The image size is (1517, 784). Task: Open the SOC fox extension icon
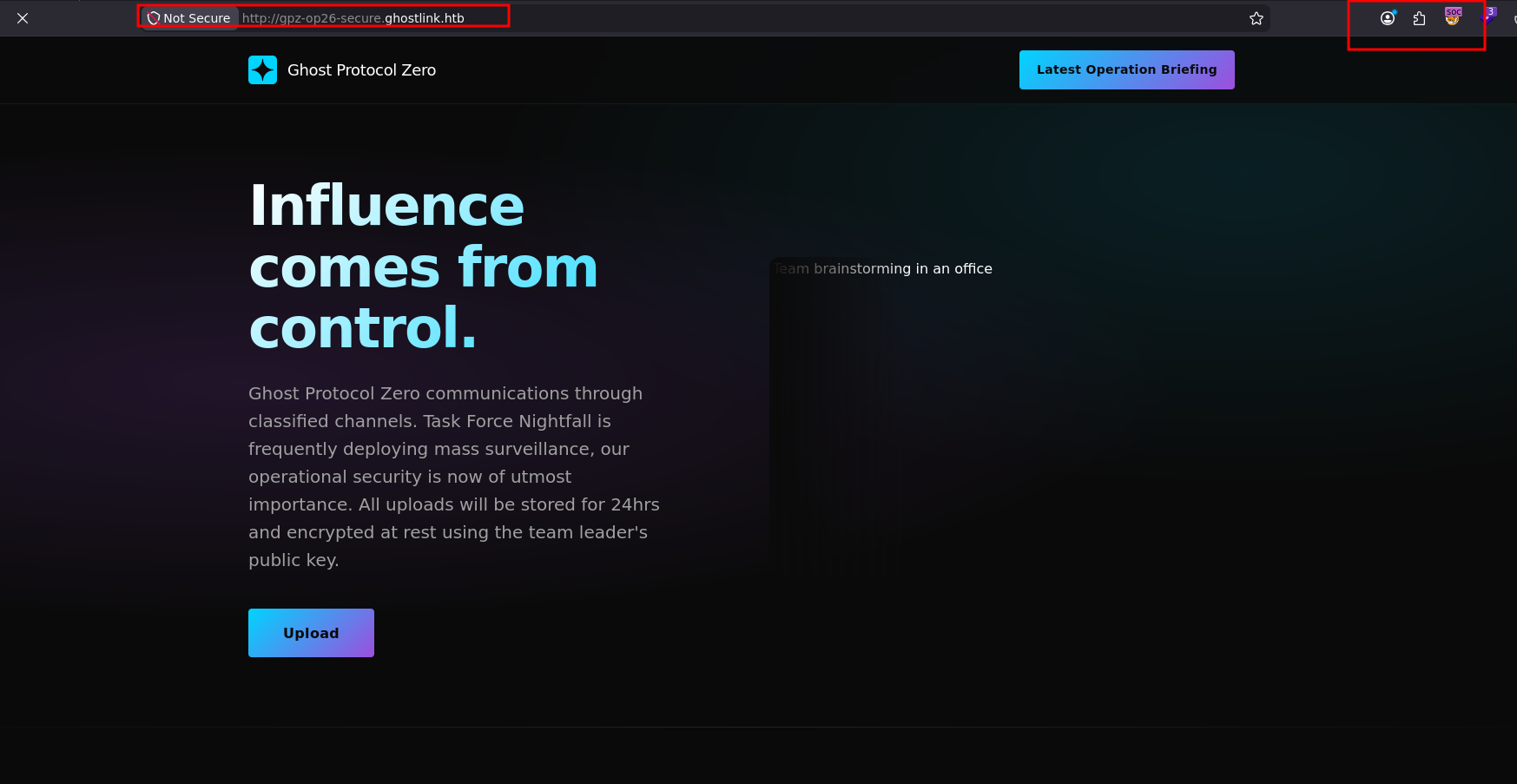tap(1453, 17)
